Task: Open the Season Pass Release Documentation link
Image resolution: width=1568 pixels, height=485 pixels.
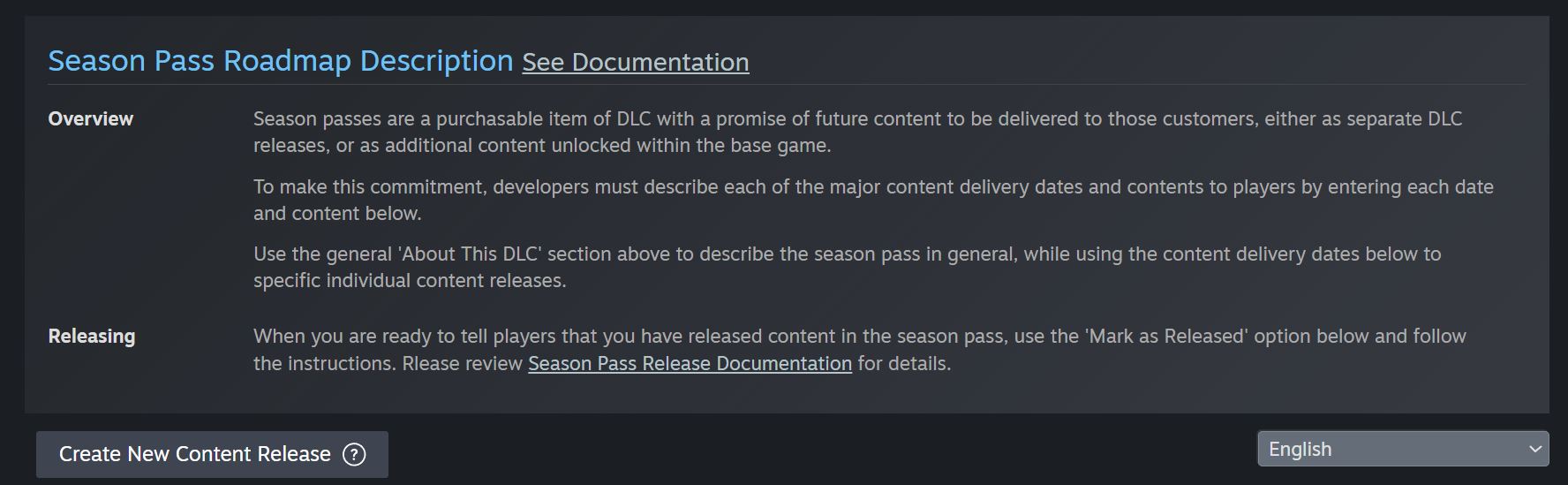Action: [690, 363]
